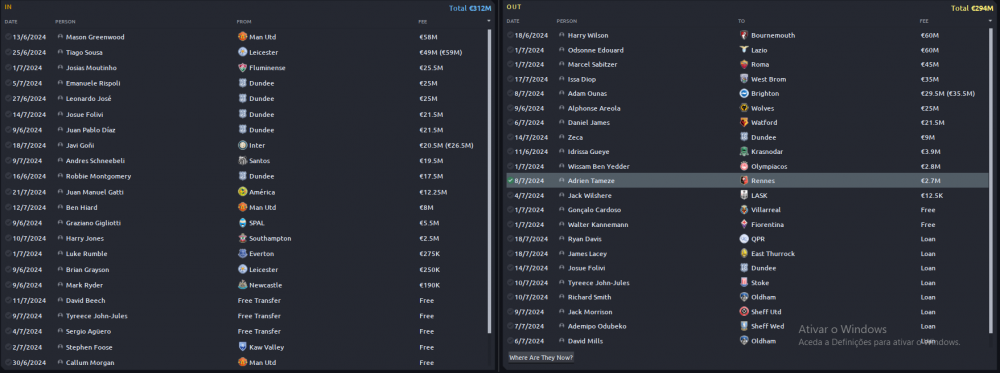Click the Villarreal club badge
1000x373 pixels.
point(744,210)
